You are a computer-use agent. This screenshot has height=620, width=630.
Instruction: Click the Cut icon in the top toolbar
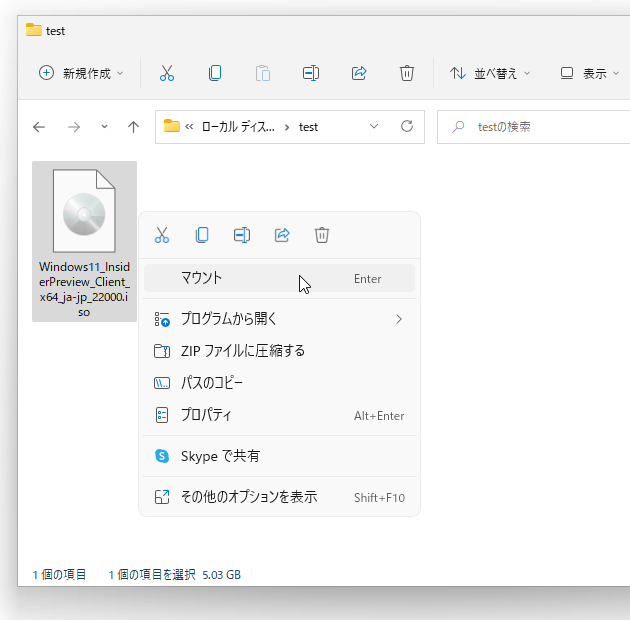pos(167,73)
